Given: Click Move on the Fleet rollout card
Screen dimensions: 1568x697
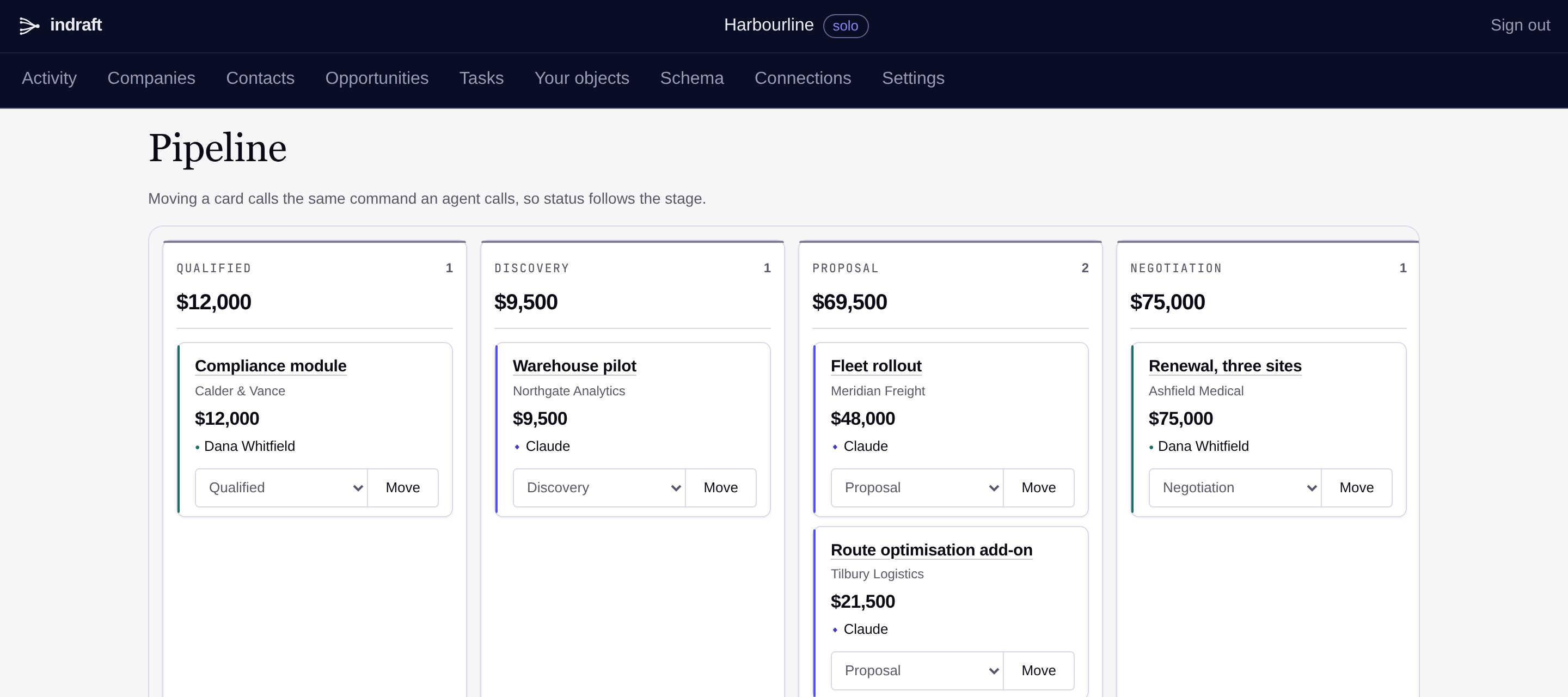Looking at the screenshot, I should pos(1038,487).
